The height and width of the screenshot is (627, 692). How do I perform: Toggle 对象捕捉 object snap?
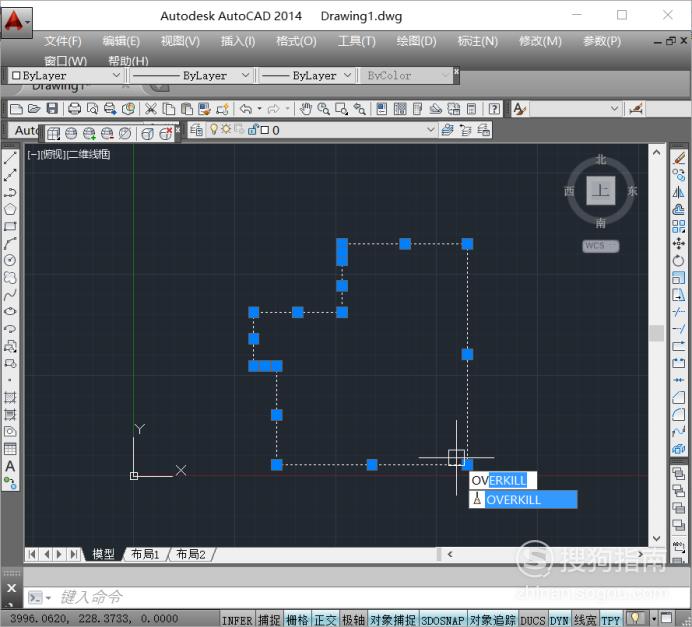[393, 620]
